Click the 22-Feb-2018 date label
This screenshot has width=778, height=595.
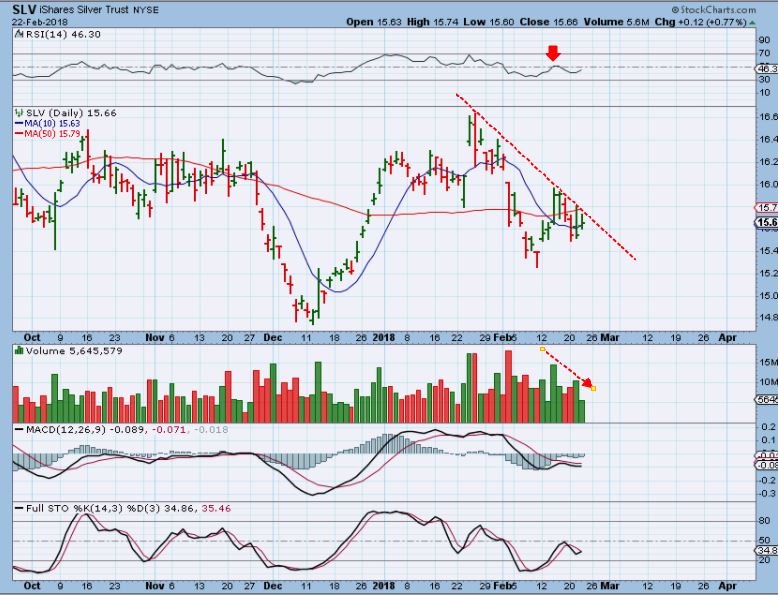(40, 22)
